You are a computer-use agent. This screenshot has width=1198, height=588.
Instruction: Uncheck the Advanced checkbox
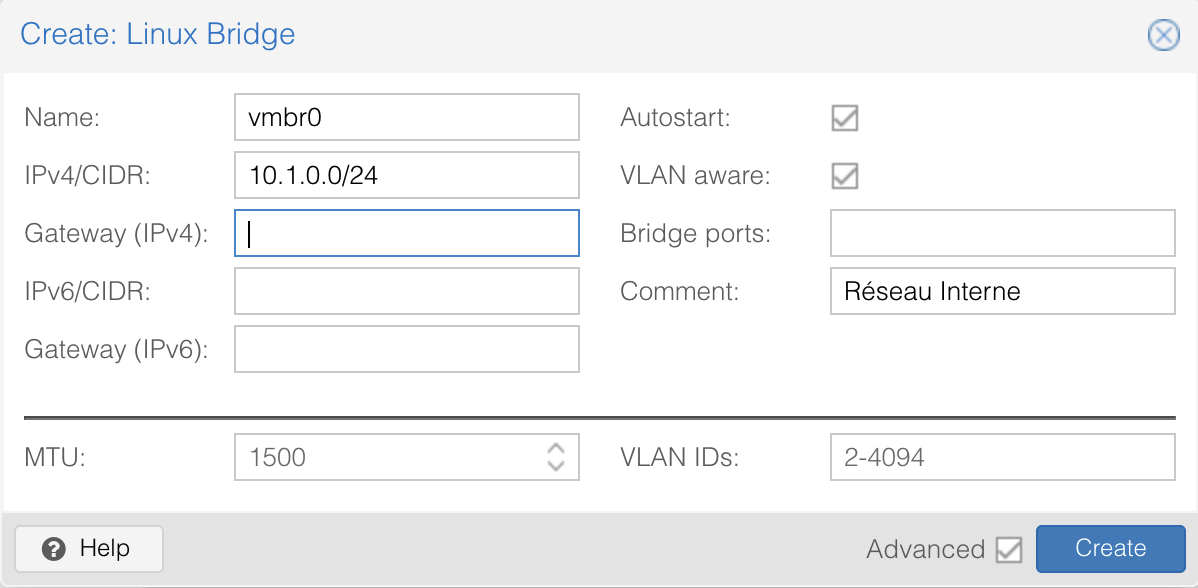point(1009,549)
